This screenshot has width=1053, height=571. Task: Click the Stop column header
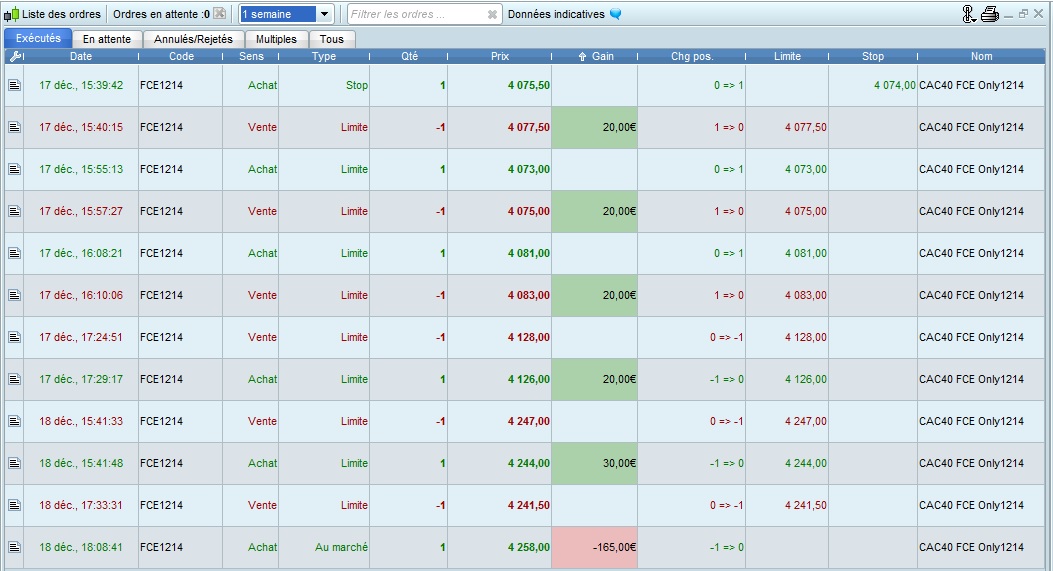(x=873, y=56)
